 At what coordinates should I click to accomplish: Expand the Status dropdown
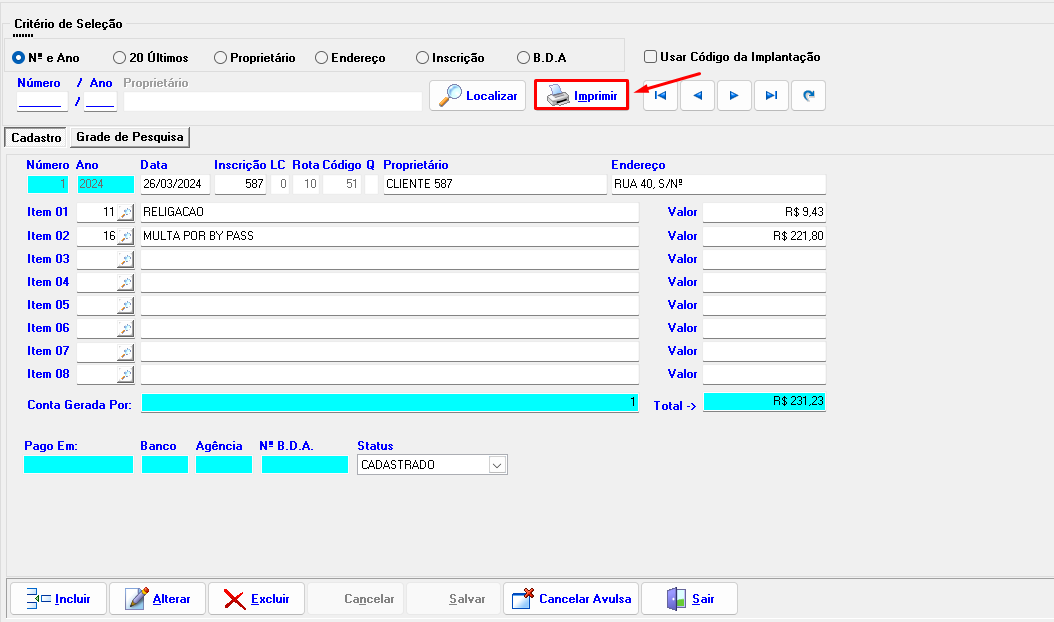497,465
